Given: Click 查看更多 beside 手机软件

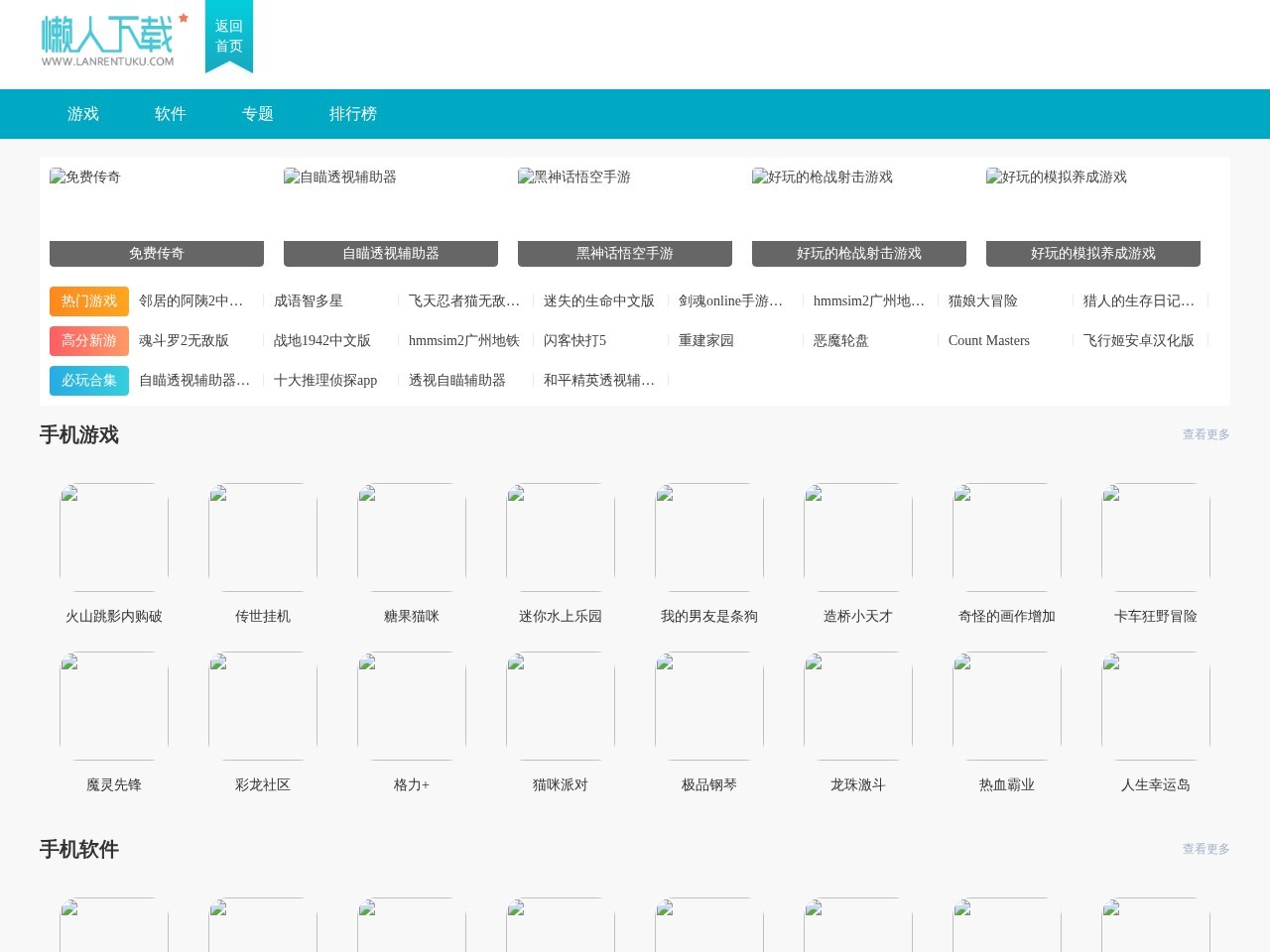Looking at the screenshot, I should 1206,849.
